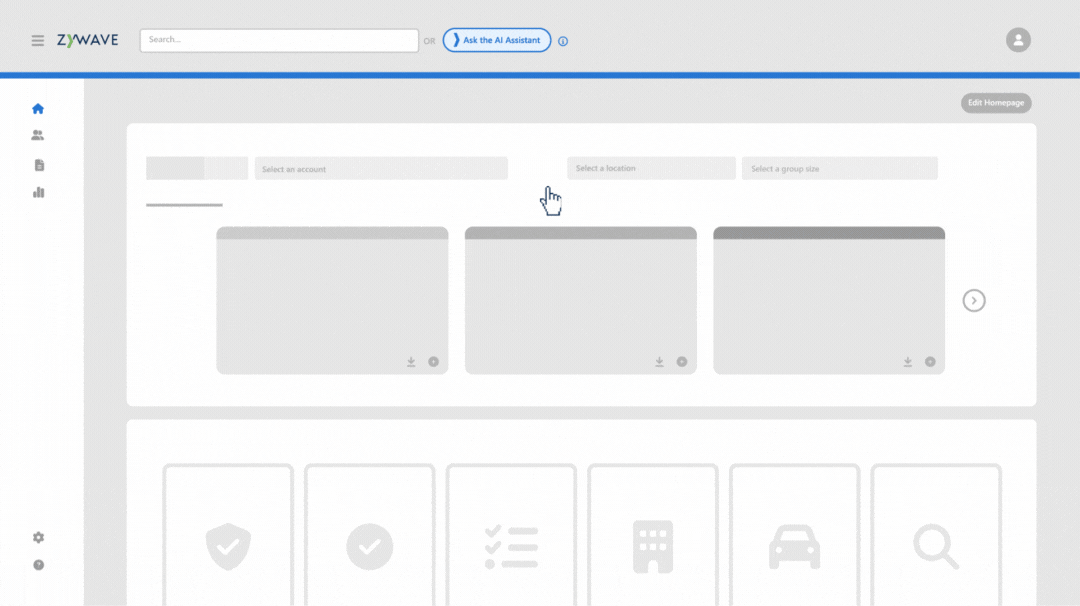Click the checklist category icon
The image size is (1080, 606).
coord(510,546)
